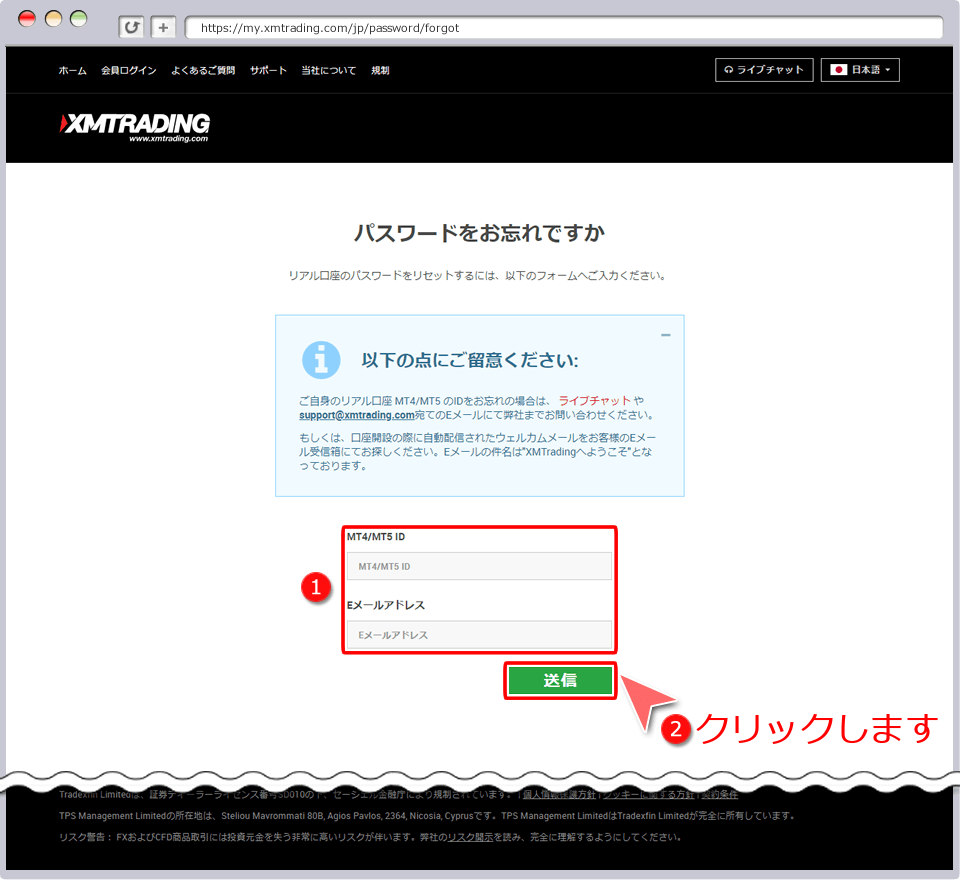Screen dimensions: 960x880
Task: Click the macOS green maximize button
Action: point(78,19)
